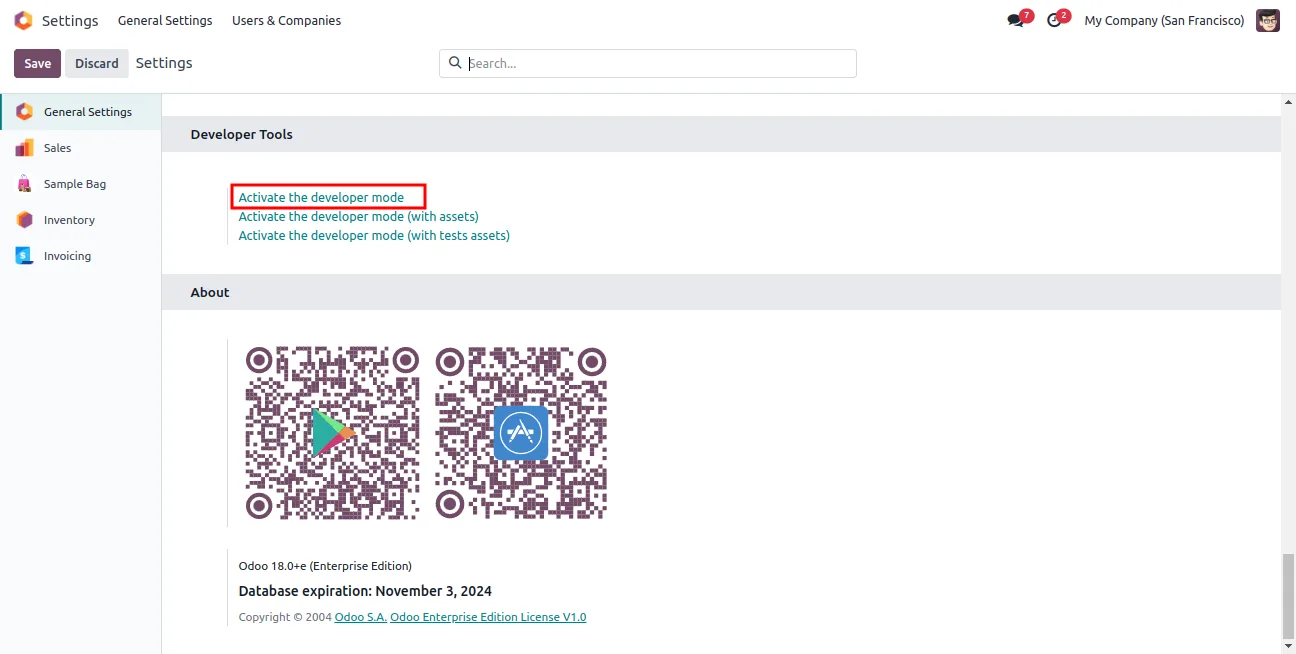The height and width of the screenshot is (654, 1296).
Task: Click the Settings breadcrumb title
Action: [x=164, y=63]
